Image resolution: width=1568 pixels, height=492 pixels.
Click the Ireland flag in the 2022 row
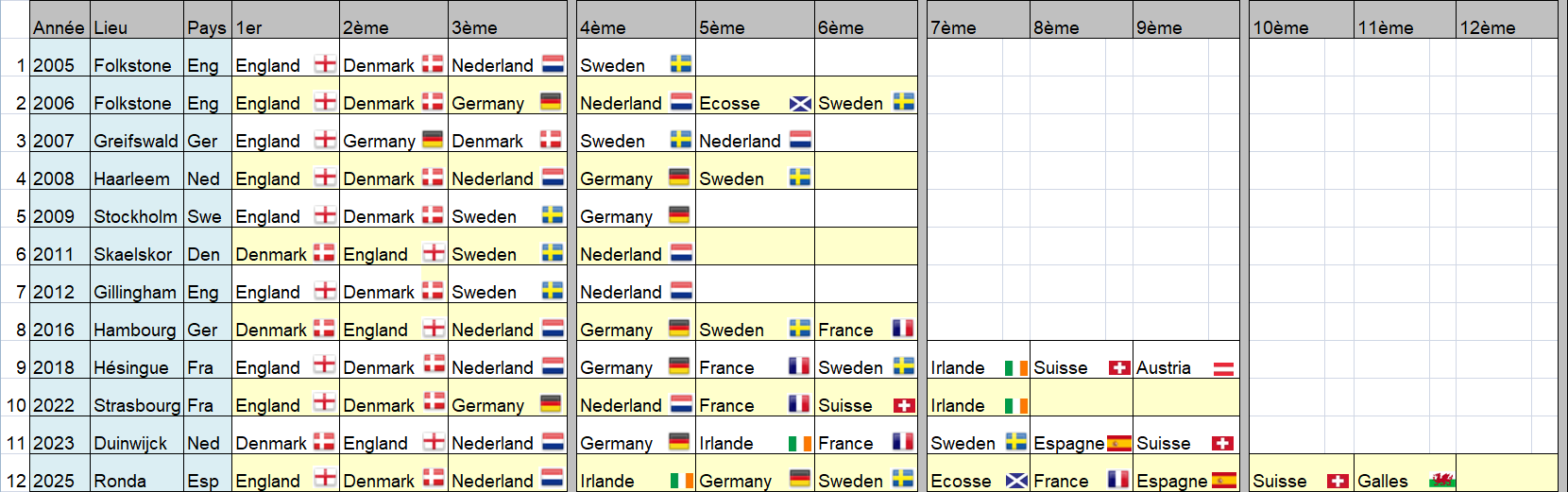[1016, 405]
